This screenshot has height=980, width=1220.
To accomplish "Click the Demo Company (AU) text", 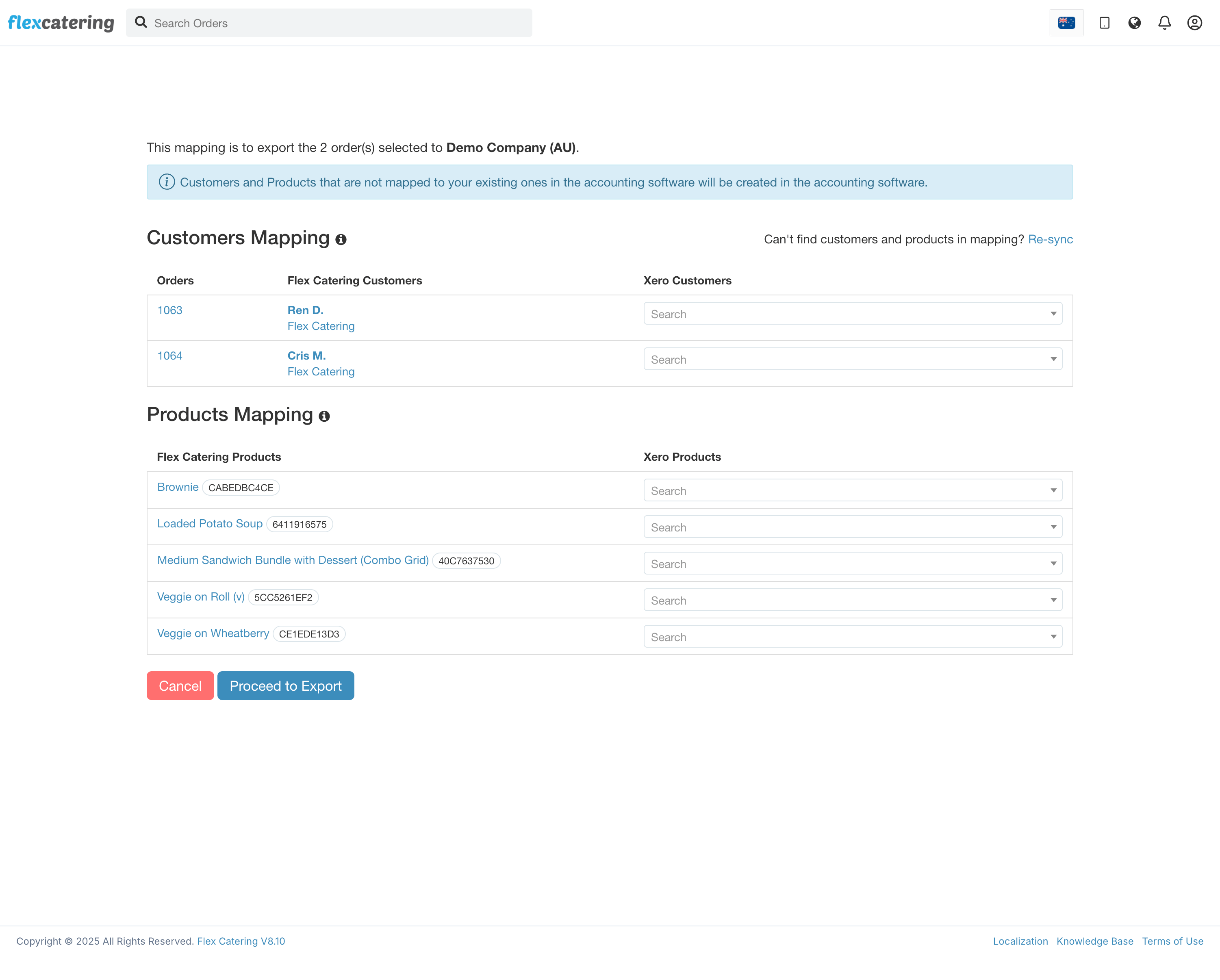I will pyautogui.click(x=511, y=147).
